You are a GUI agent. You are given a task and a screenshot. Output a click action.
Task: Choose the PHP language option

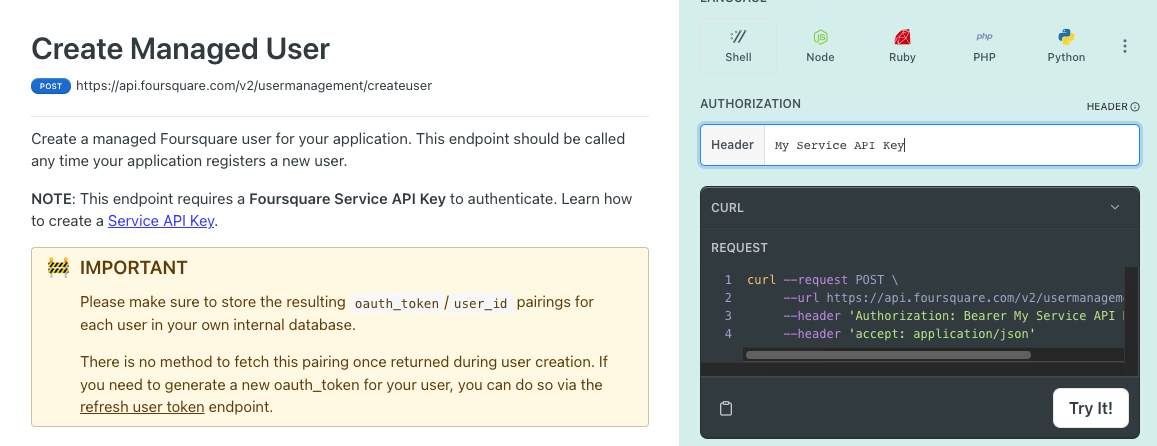(984, 46)
